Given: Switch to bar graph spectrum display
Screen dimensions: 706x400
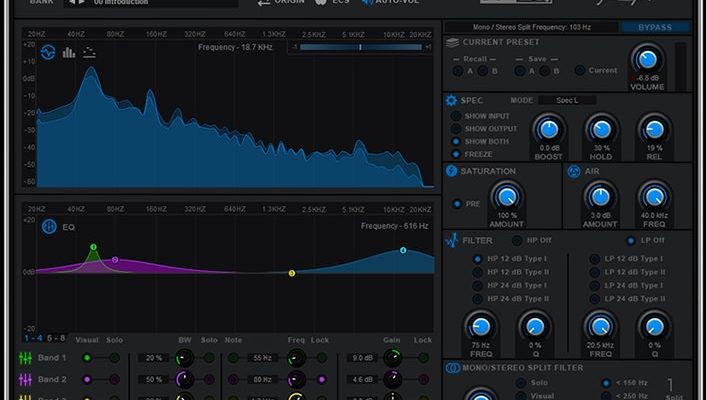Looking at the screenshot, I should (x=69, y=53).
